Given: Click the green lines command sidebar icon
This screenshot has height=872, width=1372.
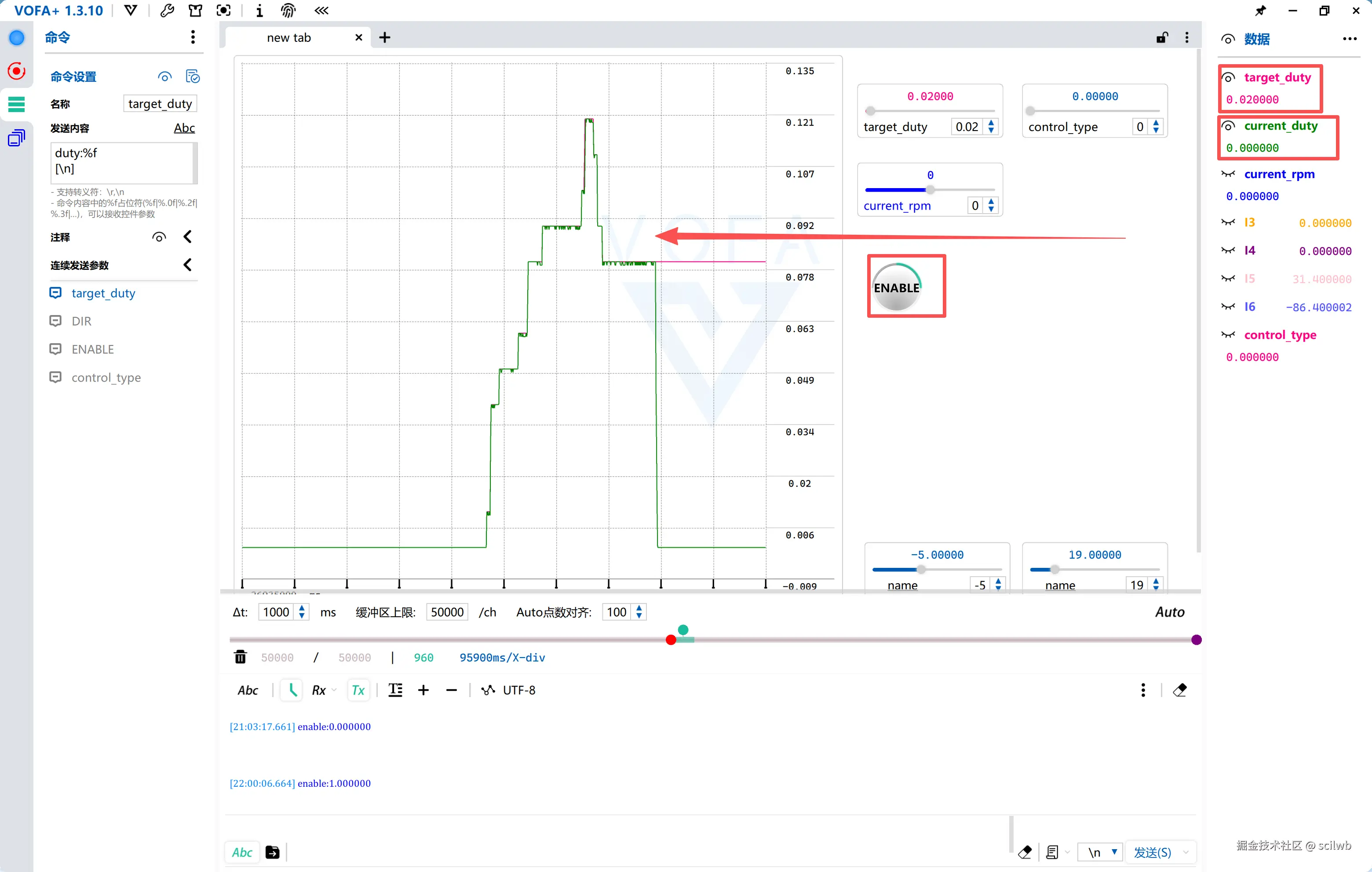Looking at the screenshot, I should click(x=17, y=104).
